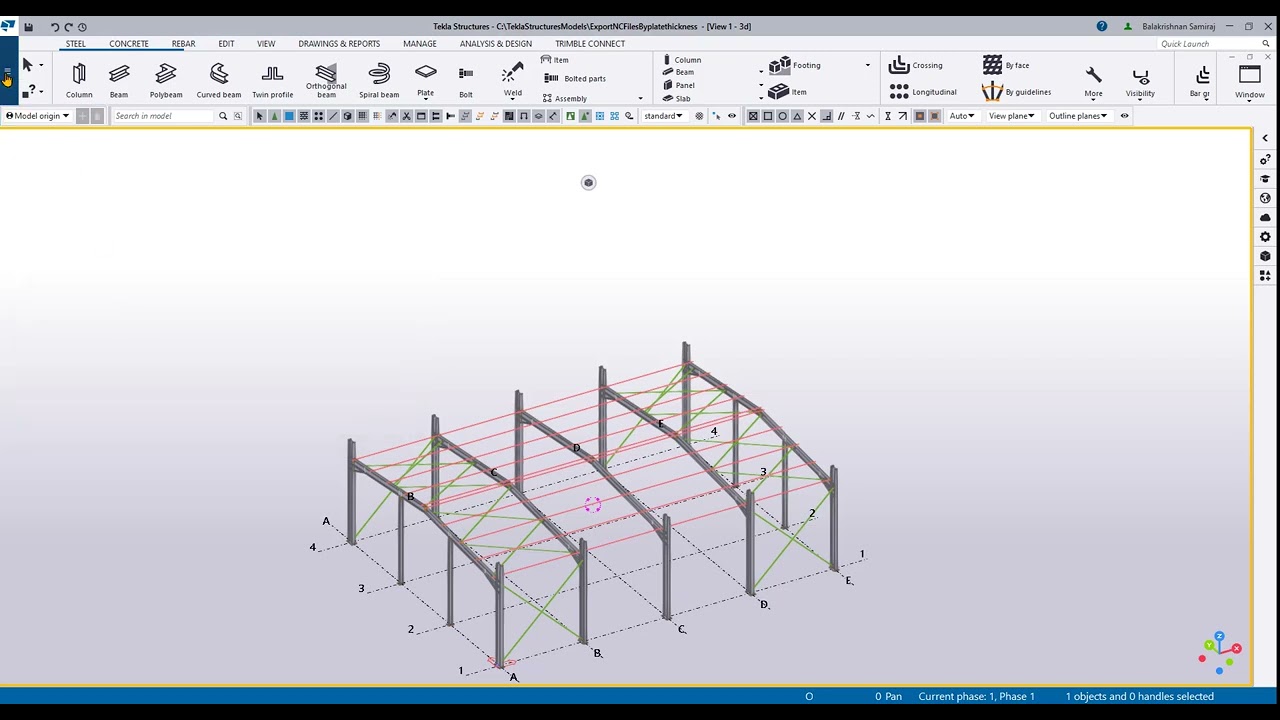Choose the Orthogonal beam tool
Viewport: 1280px width, 720px height.
[326, 80]
